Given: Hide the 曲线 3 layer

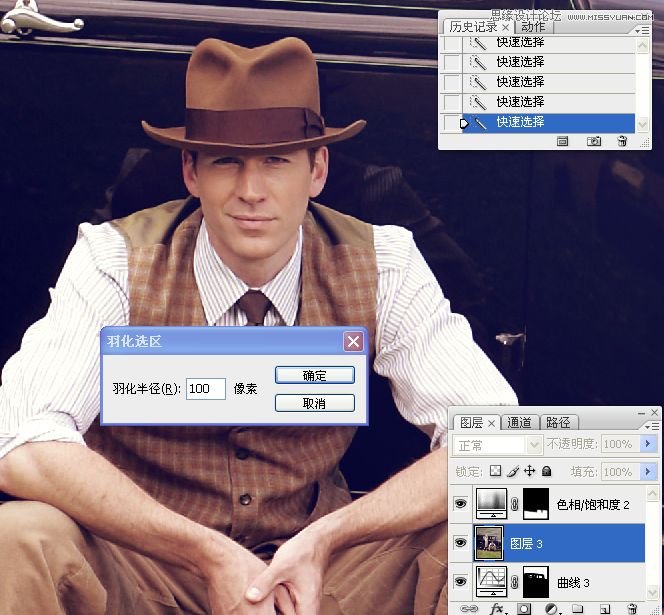Looking at the screenshot, I should (460, 582).
